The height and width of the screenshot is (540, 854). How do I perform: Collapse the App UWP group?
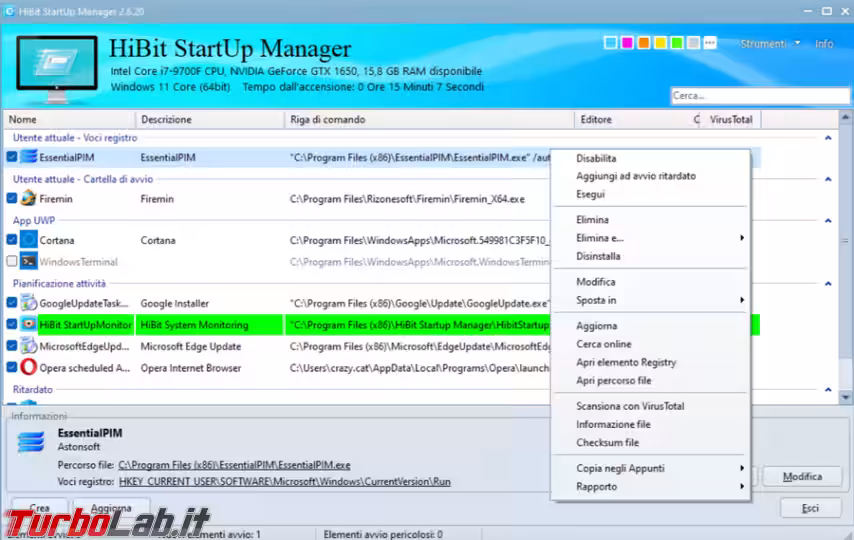[x=828, y=221]
